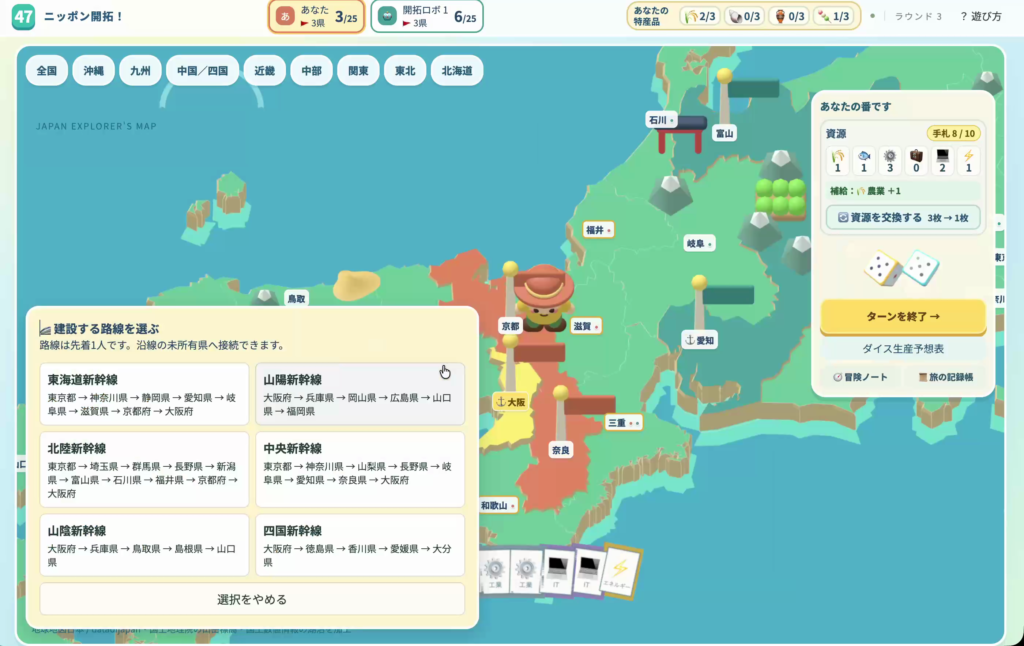The height and width of the screenshot is (646, 1024).
Task: Click the pottery specialty 0/3 chip
Action: pyautogui.click(x=789, y=16)
